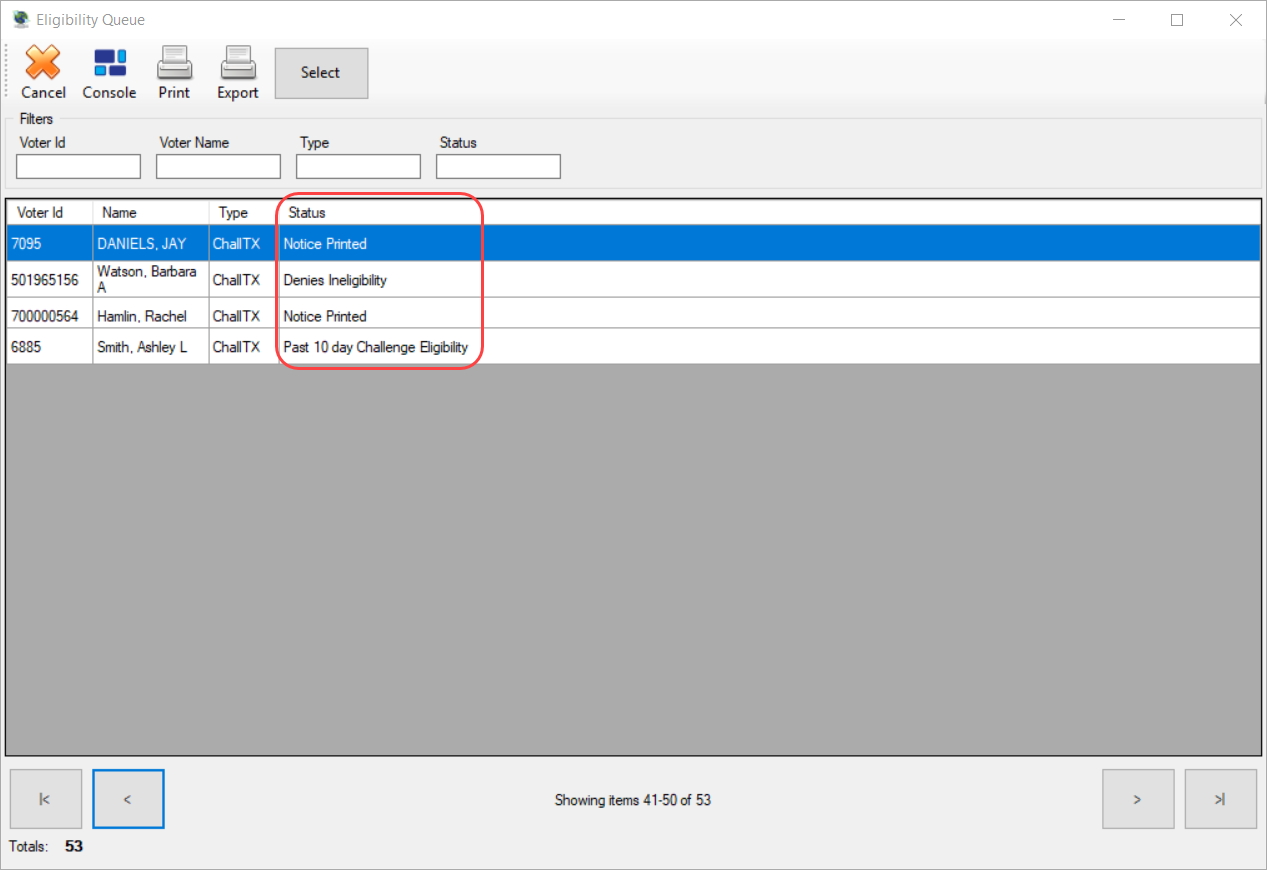
Task: Click ChallTX type for Watson, Barbara A
Action: click(x=244, y=280)
